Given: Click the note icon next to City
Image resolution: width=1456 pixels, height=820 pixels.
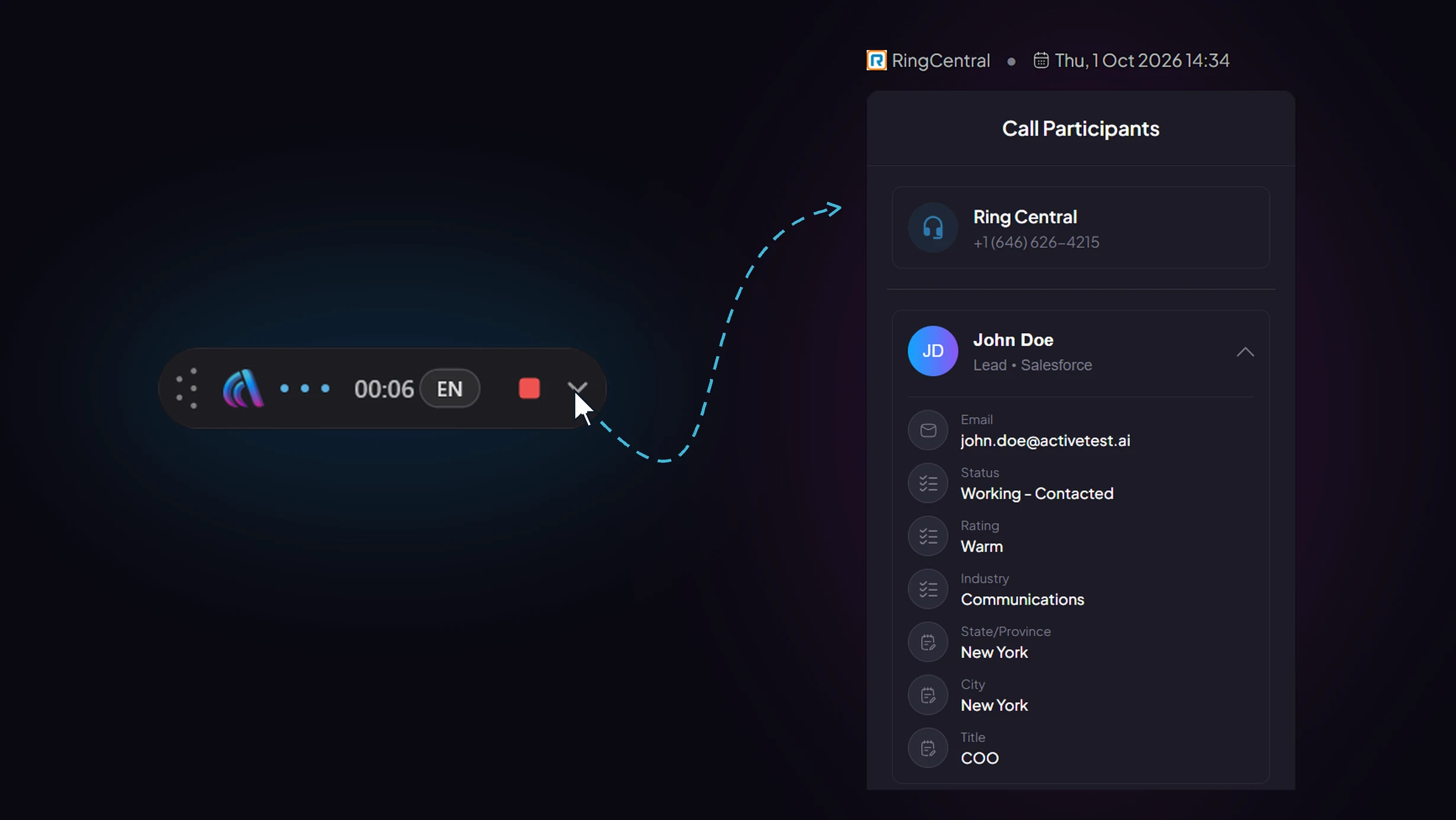Looking at the screenshot, I should coord(928,695).
